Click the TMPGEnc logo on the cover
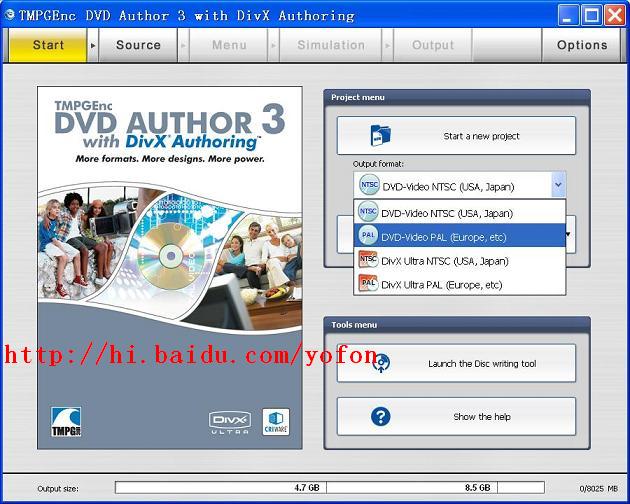Image resolution: width=630 pixels, height=504 pixels. pos(65,420)
